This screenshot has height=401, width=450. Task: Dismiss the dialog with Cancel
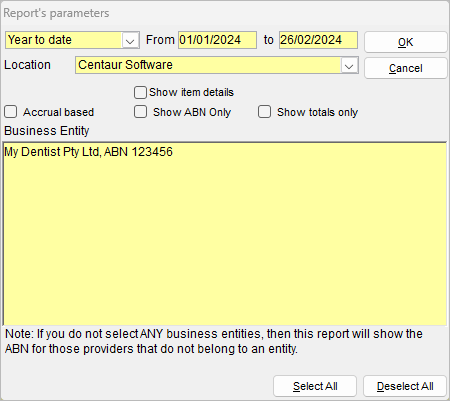click(405, 68)
